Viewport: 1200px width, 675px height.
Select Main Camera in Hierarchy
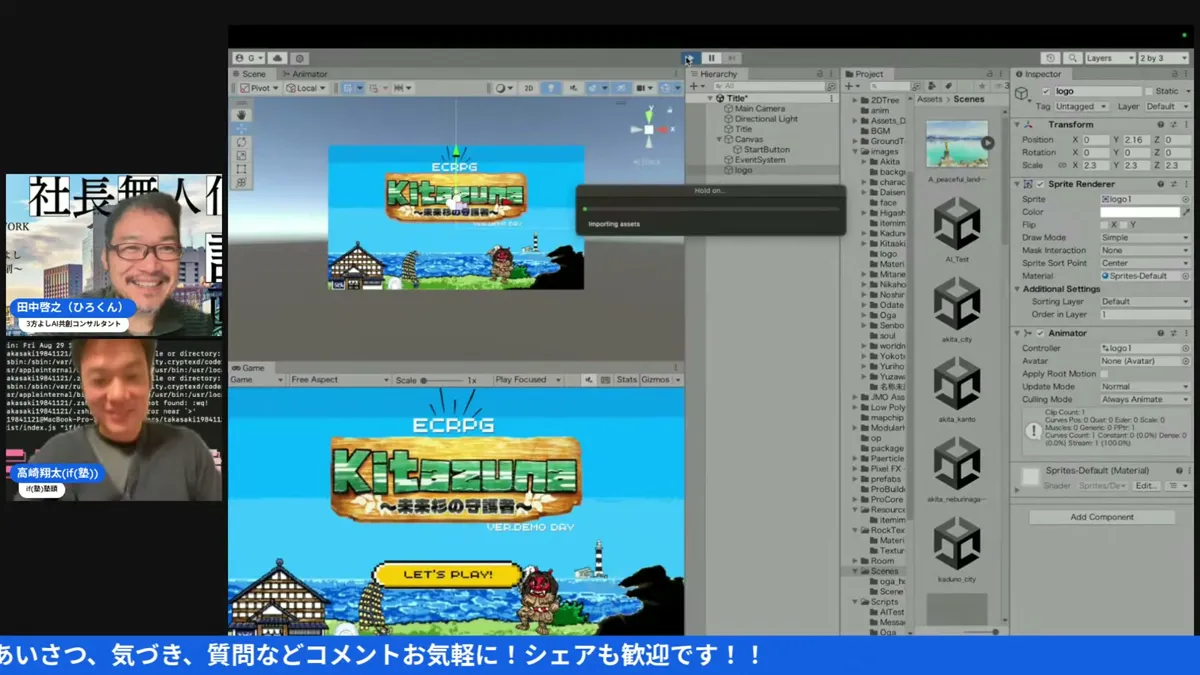point(760,109)
